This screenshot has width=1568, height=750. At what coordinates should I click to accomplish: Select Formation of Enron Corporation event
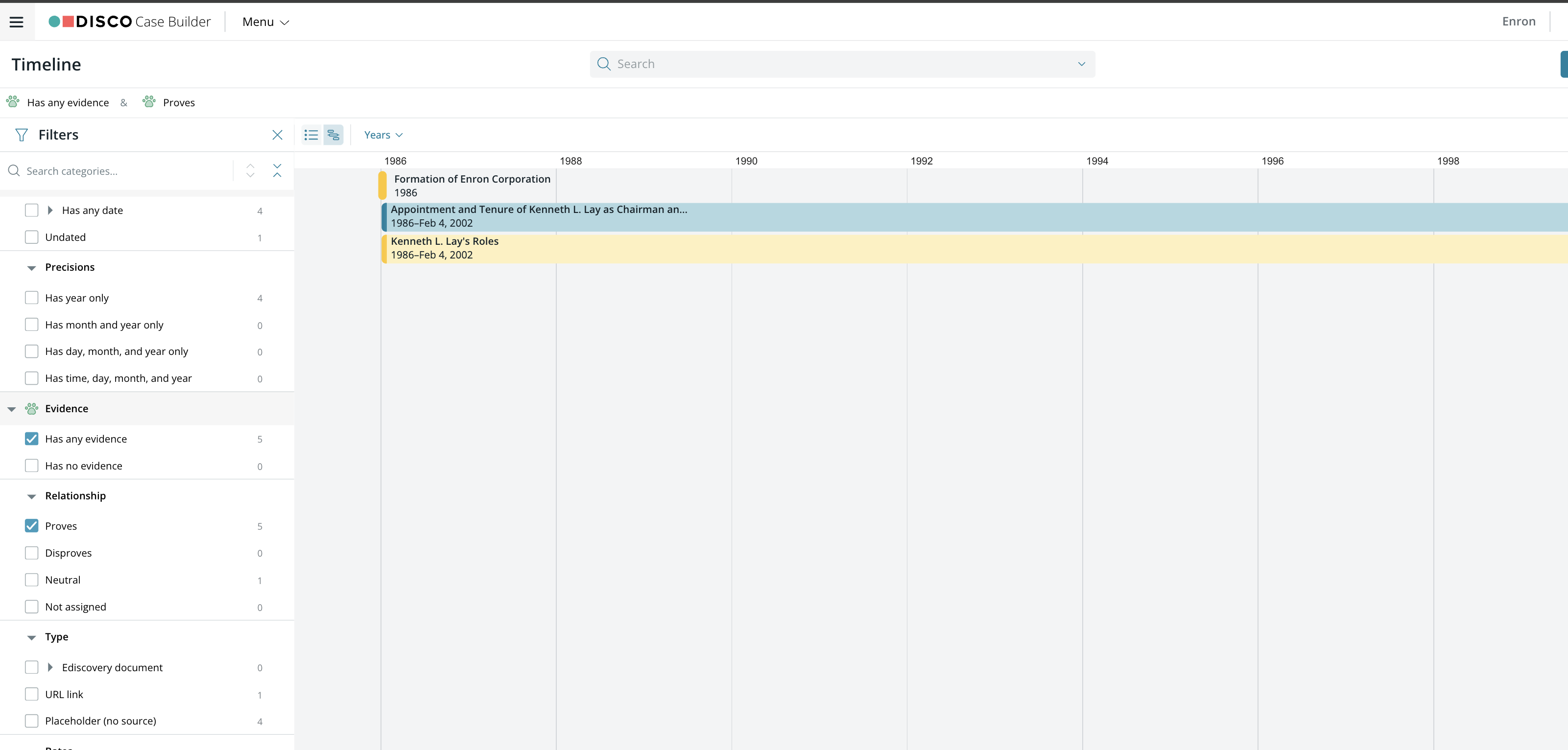pos(466,186)
